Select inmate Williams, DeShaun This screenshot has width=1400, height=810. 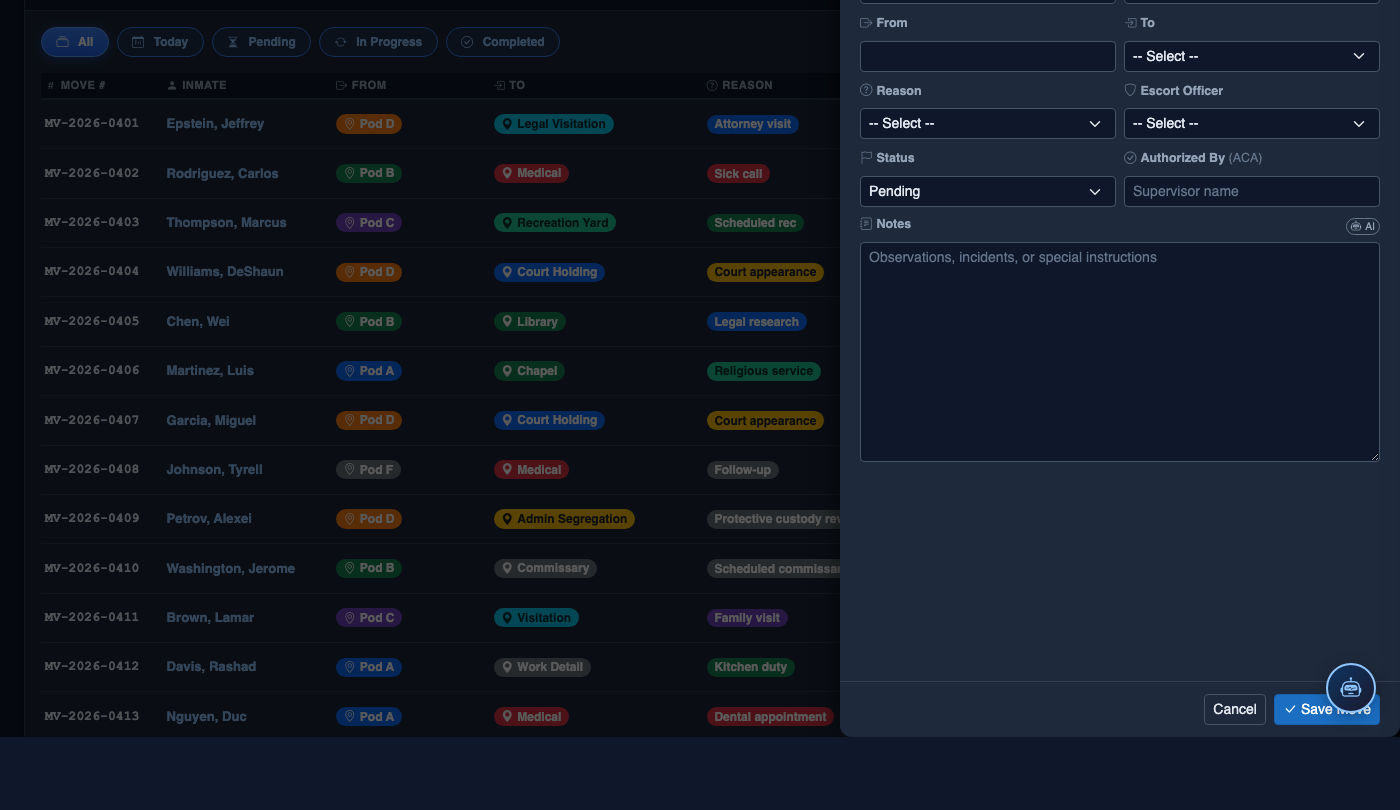coord(225,272)
